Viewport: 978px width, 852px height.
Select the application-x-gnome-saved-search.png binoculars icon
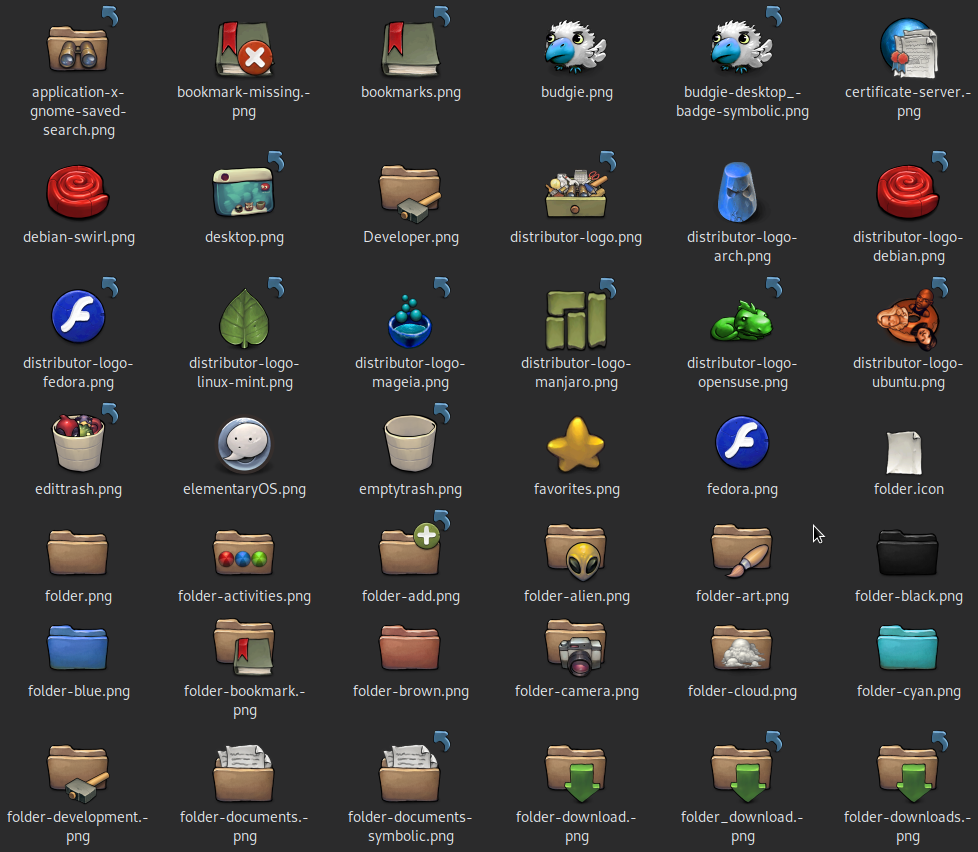(78, 47)
